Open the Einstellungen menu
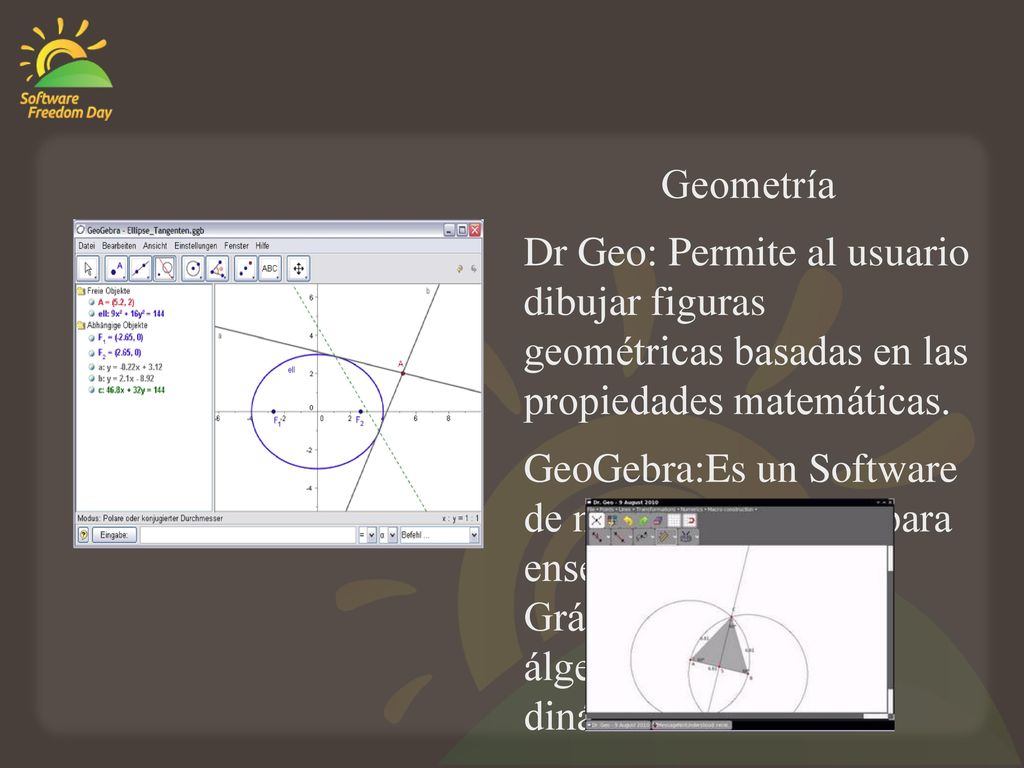 pos(195,246)
